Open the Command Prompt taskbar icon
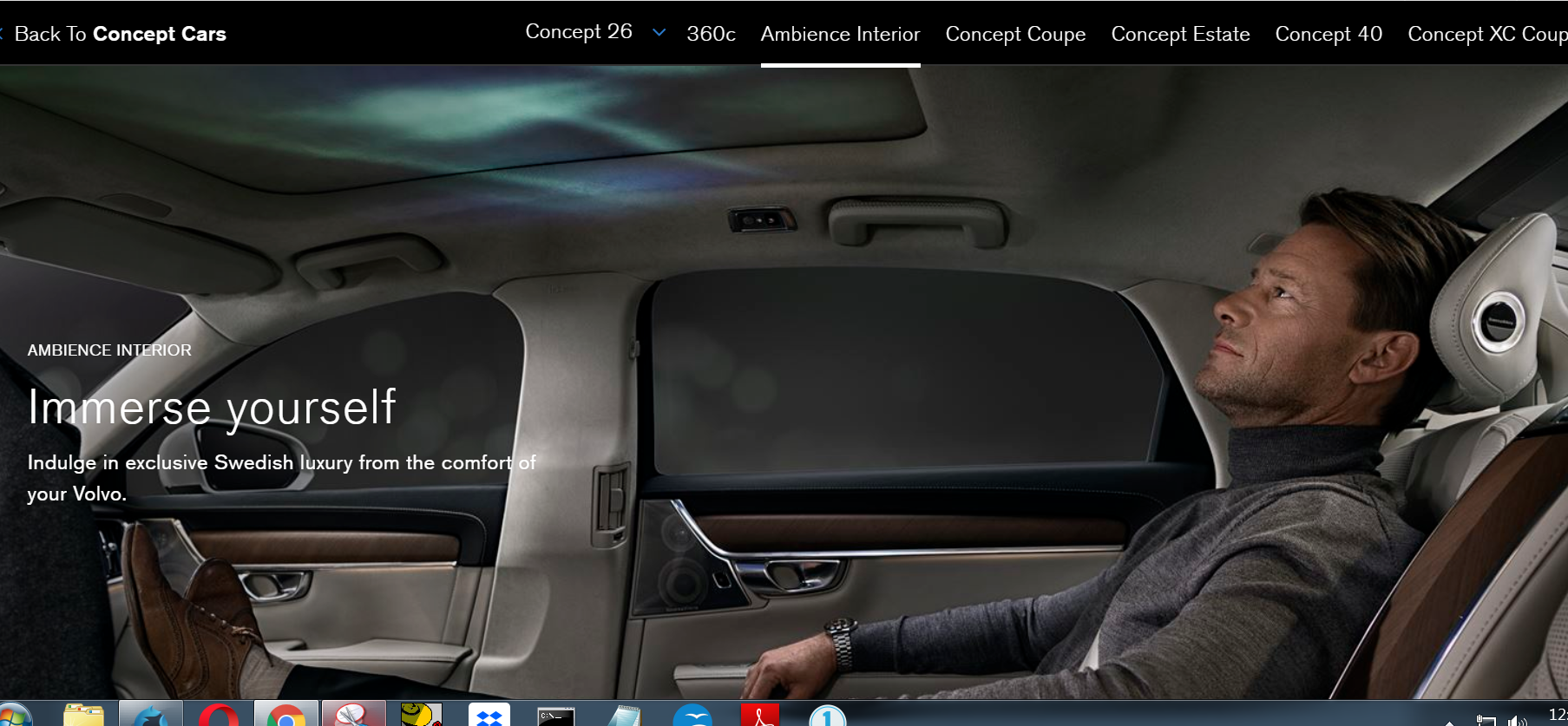The height and width of the screenshot is (726, 1568). pyautogui.click(x=556, y=716)
